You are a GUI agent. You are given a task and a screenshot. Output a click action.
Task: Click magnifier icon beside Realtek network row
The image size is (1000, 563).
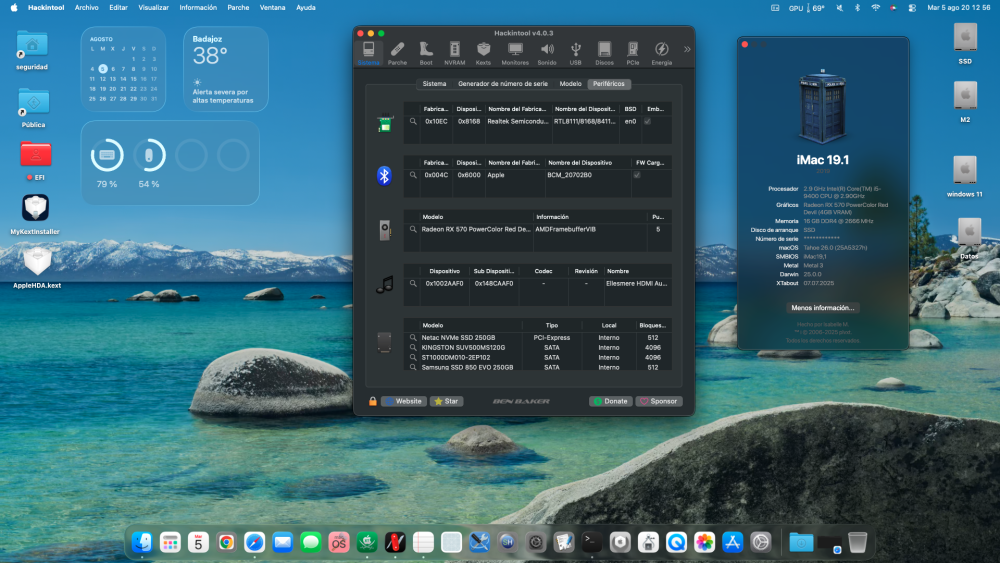413,121
